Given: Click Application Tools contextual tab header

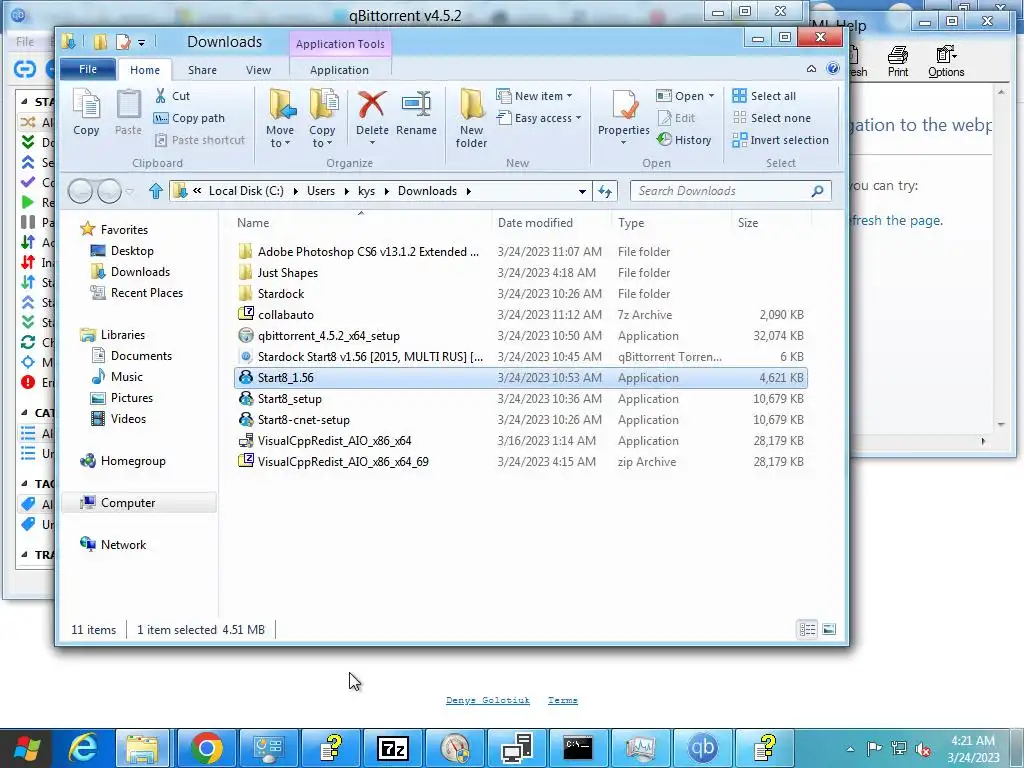Looking at the screenshot, I should point(340,44).
